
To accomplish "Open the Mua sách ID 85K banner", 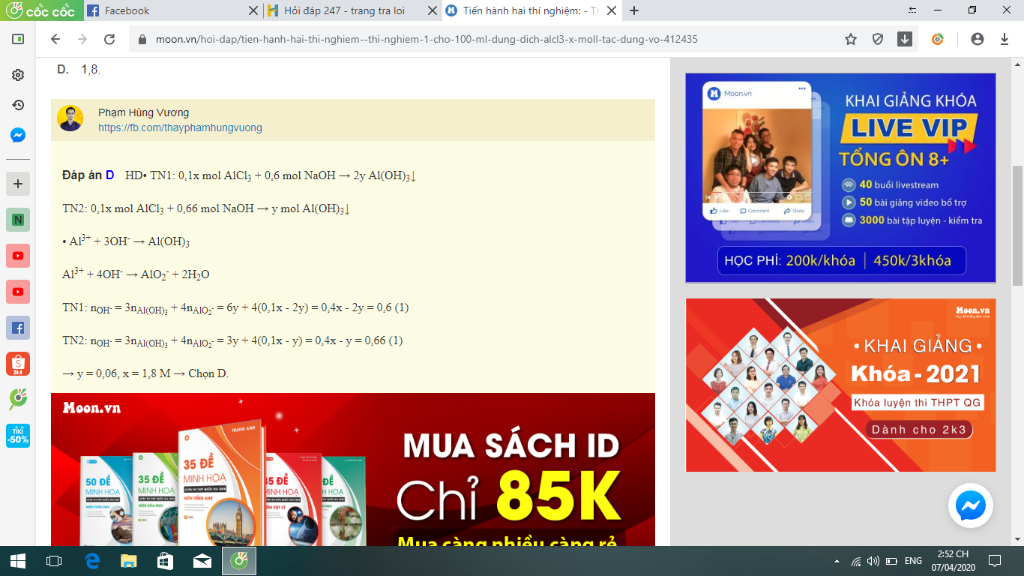I will point(353,470).
